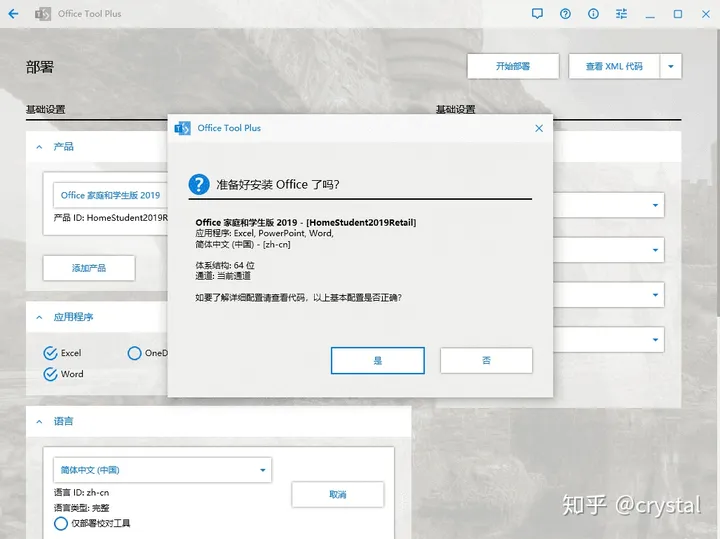Click the blue question mark dialog icon
This screenshot has height=539, width=720.
199,184
